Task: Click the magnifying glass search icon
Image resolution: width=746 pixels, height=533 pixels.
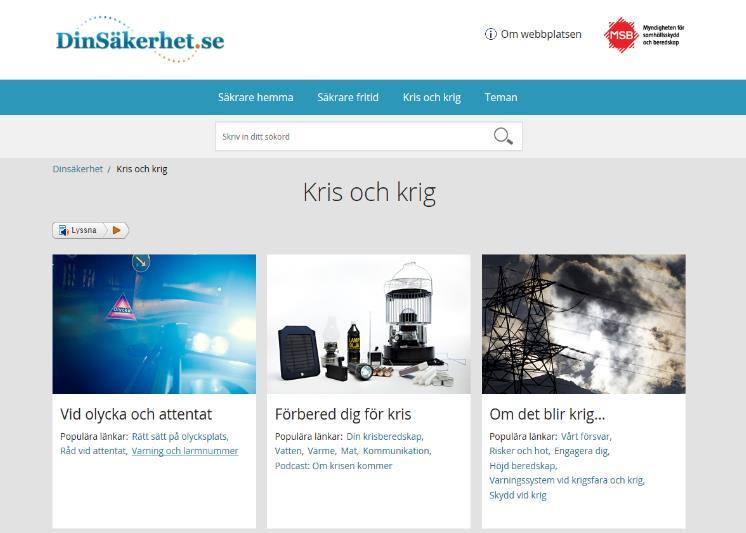Action: click(503, 137)
